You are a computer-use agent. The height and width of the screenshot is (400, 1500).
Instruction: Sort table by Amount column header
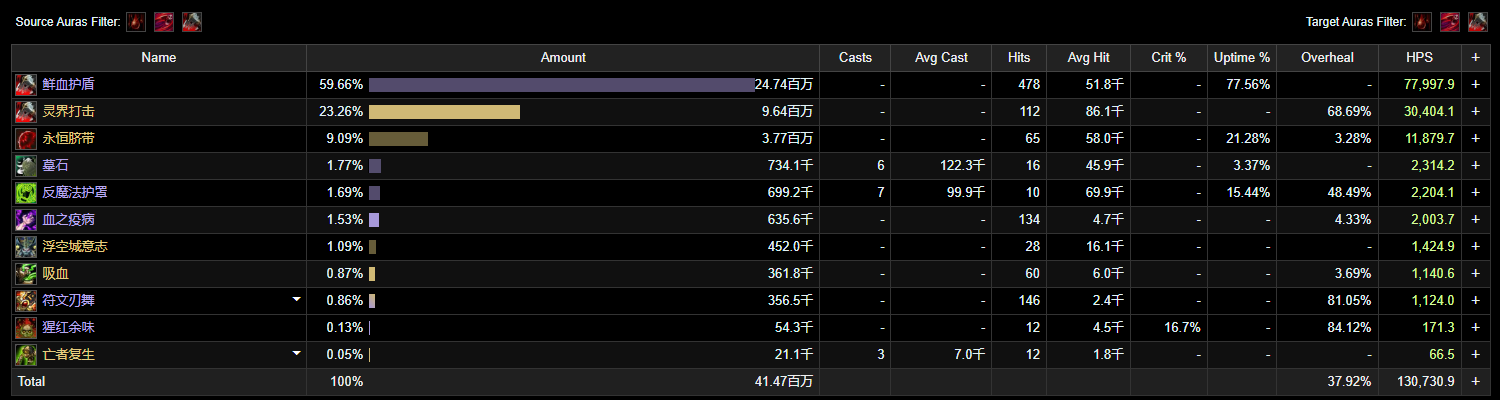coord(563,58)
